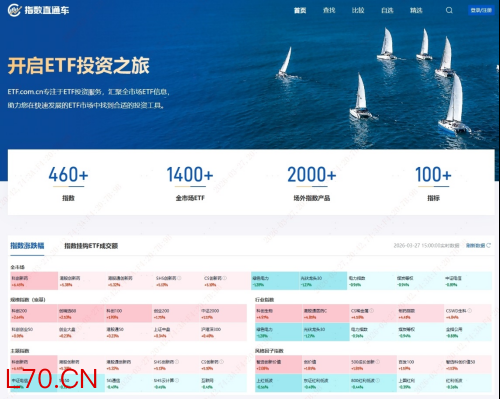This screenshot has height=399, width=500.
Task: Open the 红利低波 tile in last column
Action: click(468, 383)
